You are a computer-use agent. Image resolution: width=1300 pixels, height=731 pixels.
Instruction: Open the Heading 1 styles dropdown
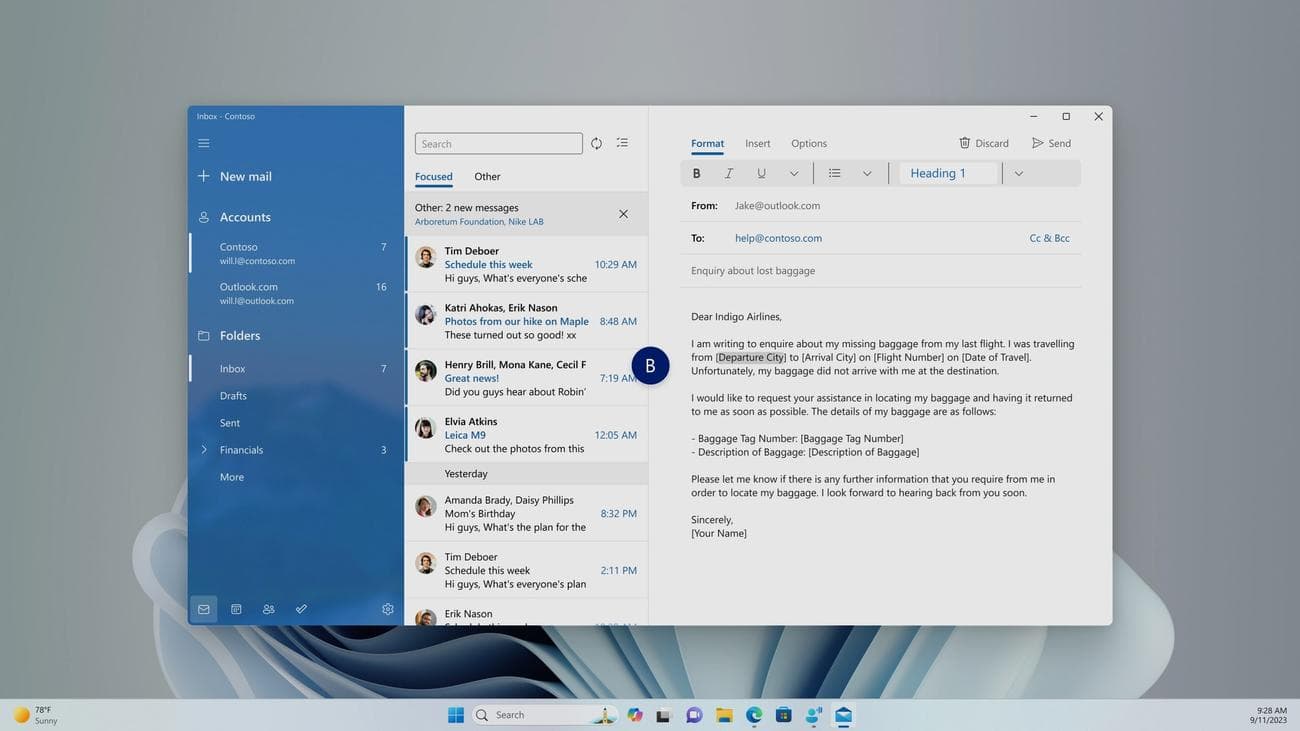point(1019,172)
